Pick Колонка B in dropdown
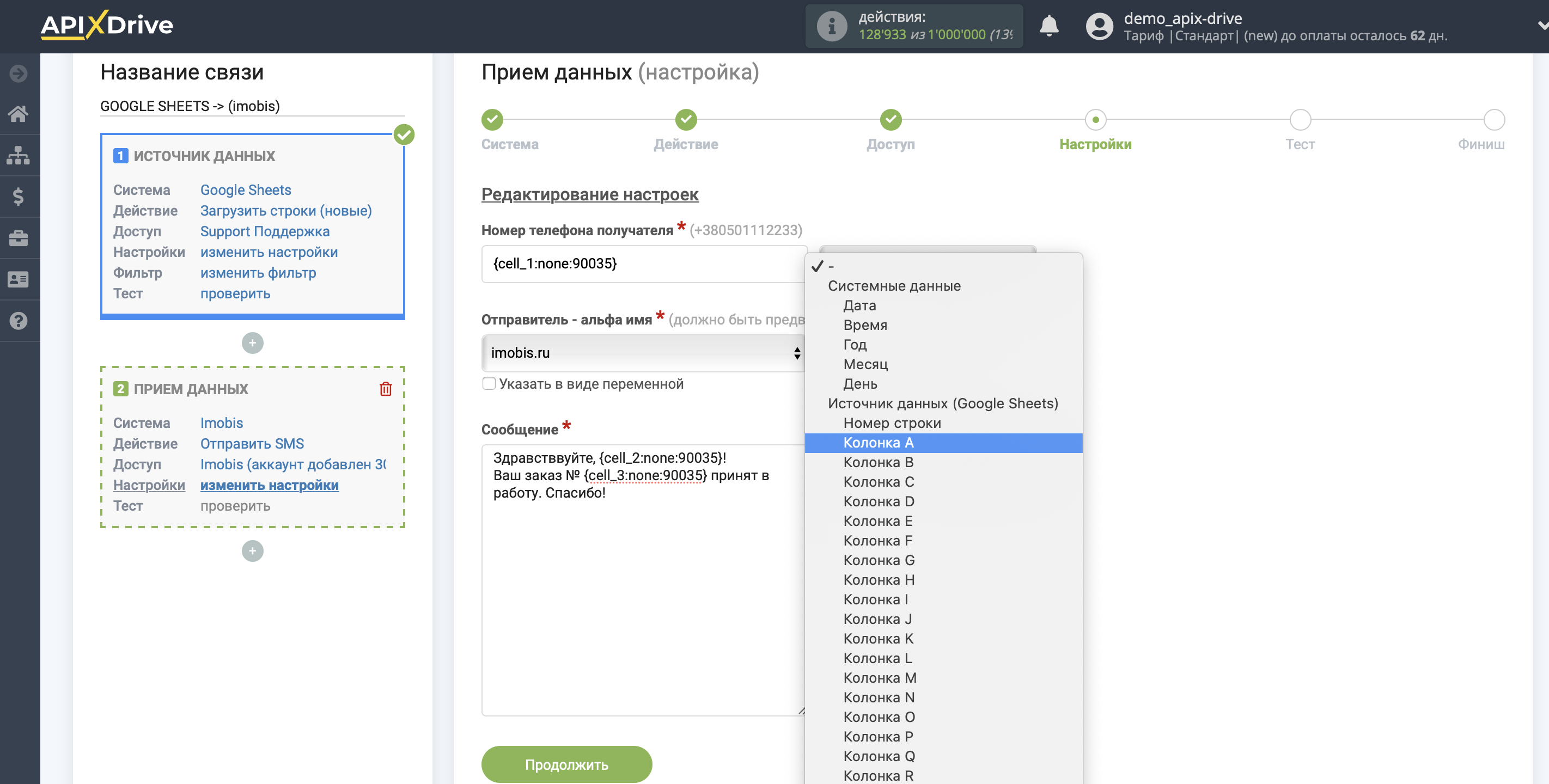This screenshot has width=1549, height=784. pyautogui.click(x=943, y=462)
